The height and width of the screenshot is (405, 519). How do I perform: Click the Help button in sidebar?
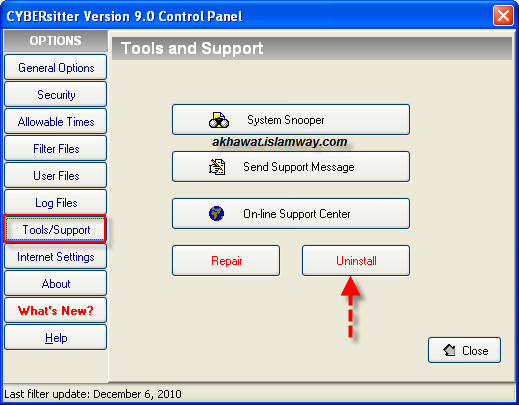56,338
